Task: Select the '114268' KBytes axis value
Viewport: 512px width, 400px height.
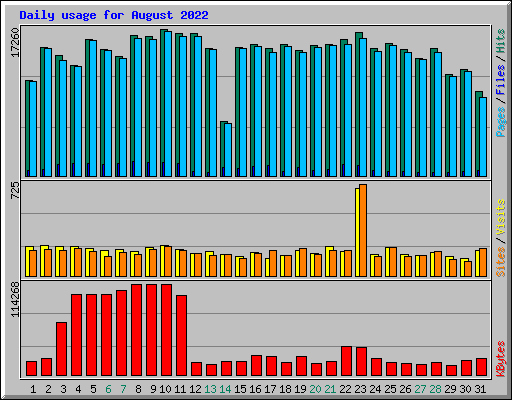Action: tap(15, 300)
